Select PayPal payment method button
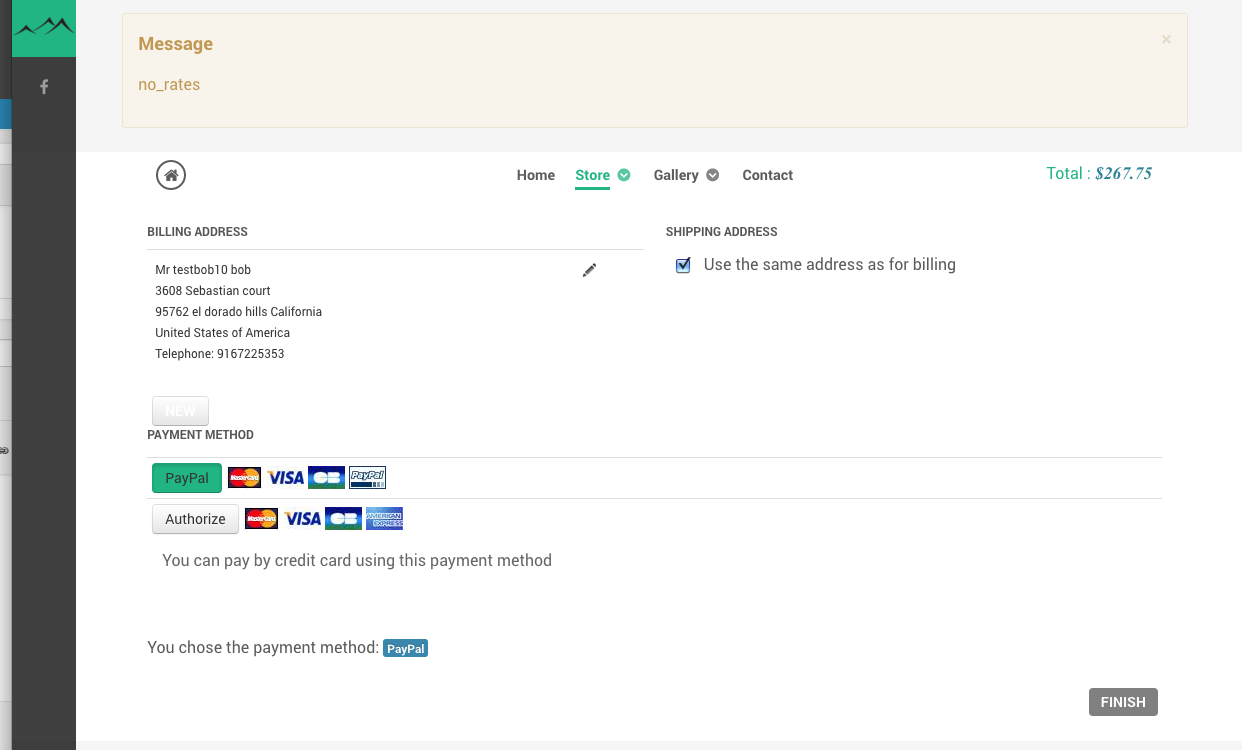Image resolution: width=1242 pixels, height=750 pixels. point(187,478)
